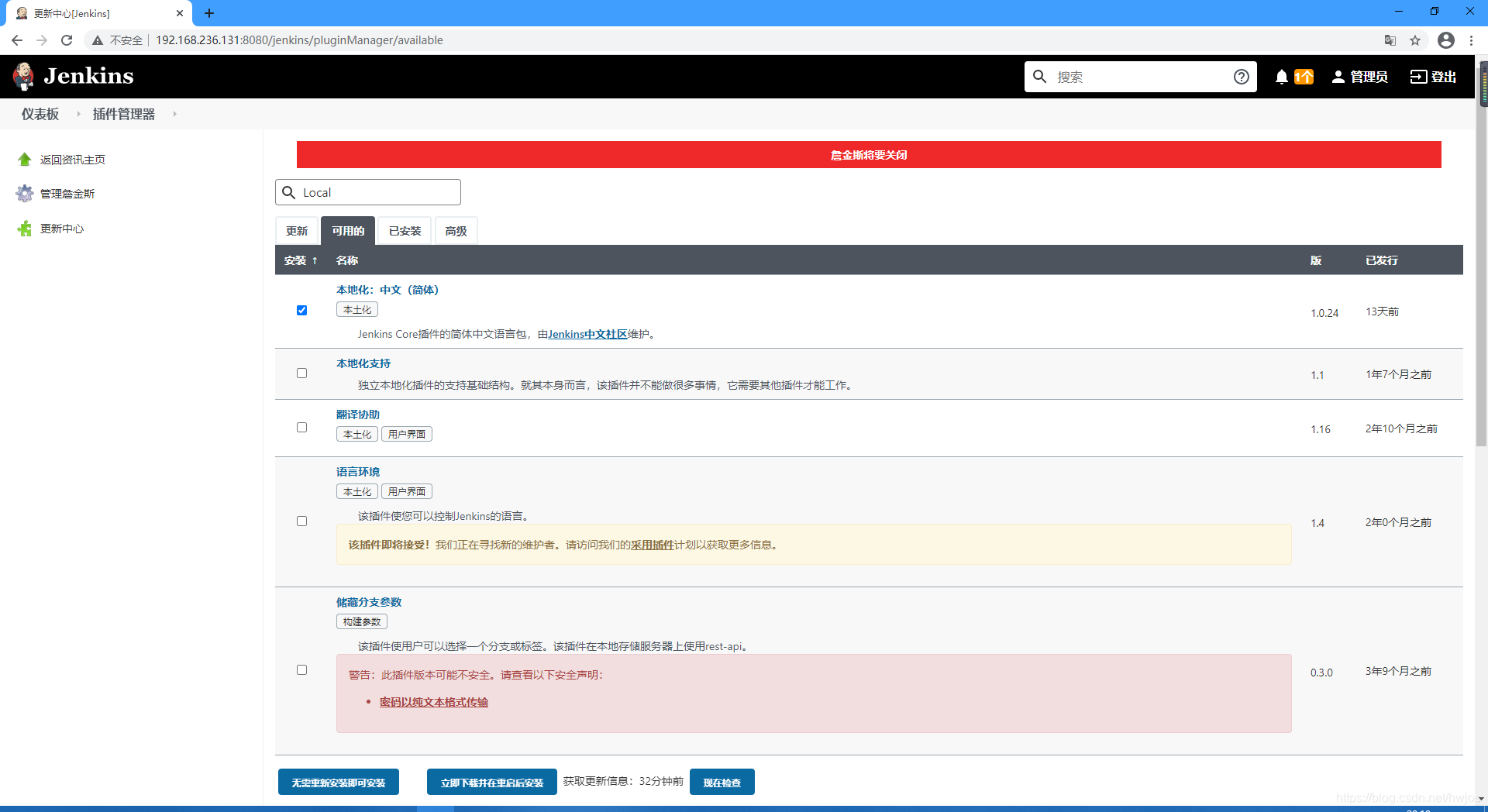Open the 本地化: 中文（简体） plugin link

(x=387, y=290)
